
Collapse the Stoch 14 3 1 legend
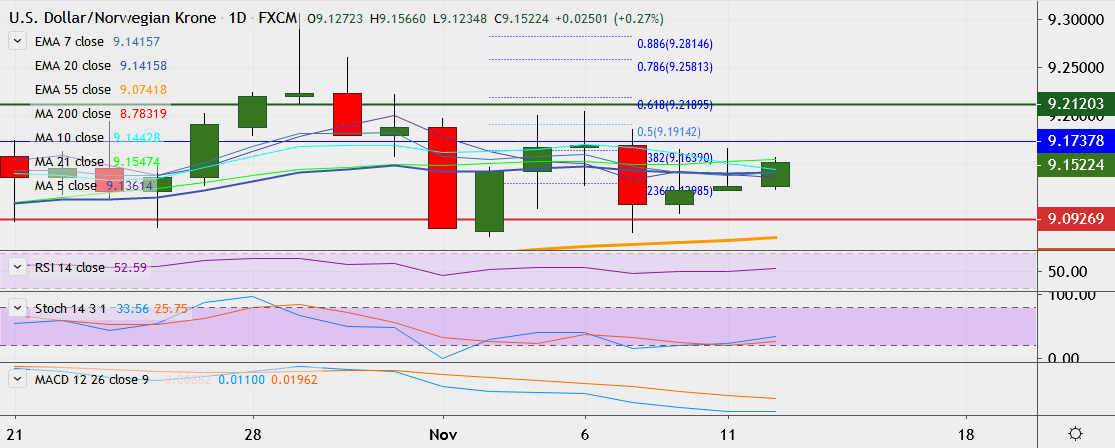tap(17, 309)
